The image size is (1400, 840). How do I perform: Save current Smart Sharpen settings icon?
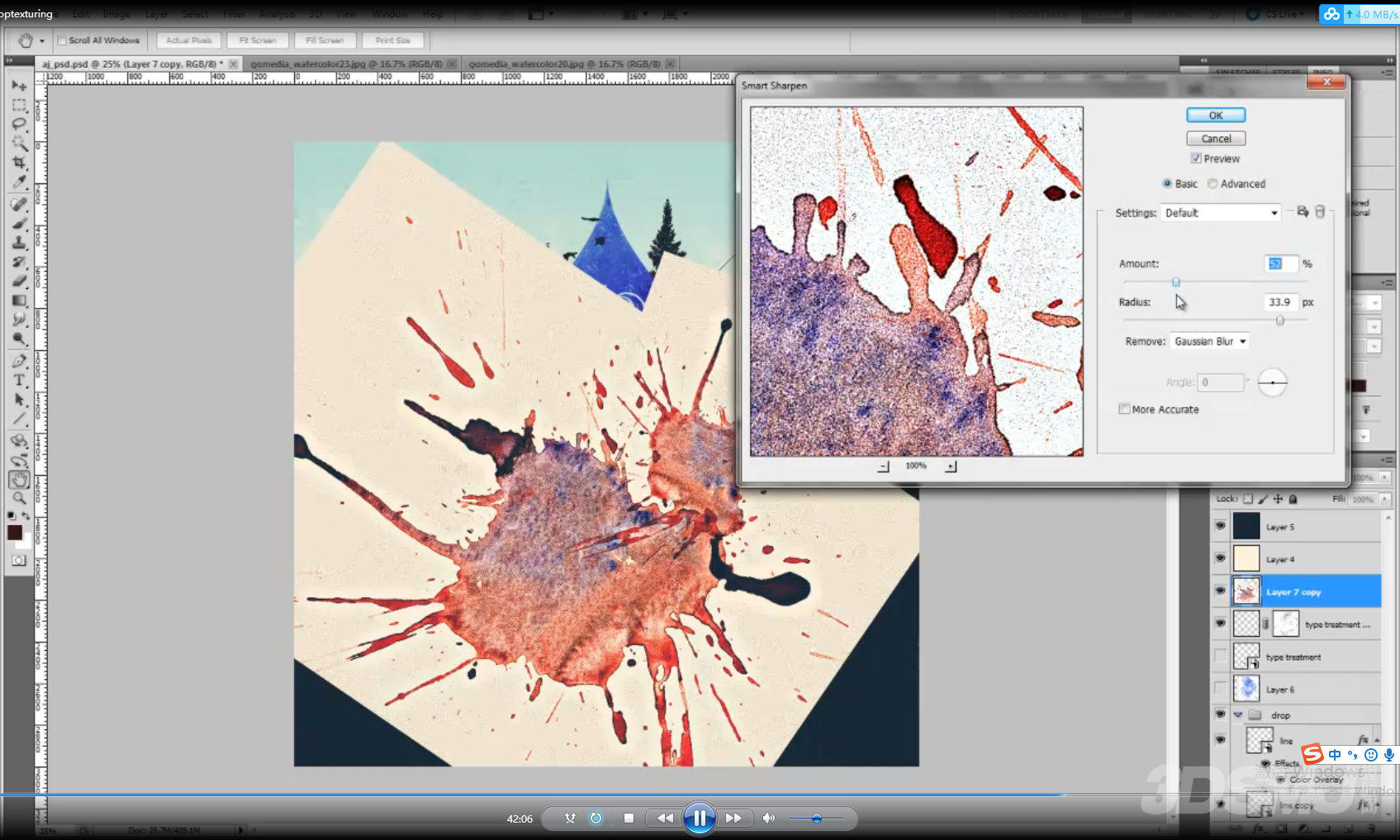(x=1303, y=212)
